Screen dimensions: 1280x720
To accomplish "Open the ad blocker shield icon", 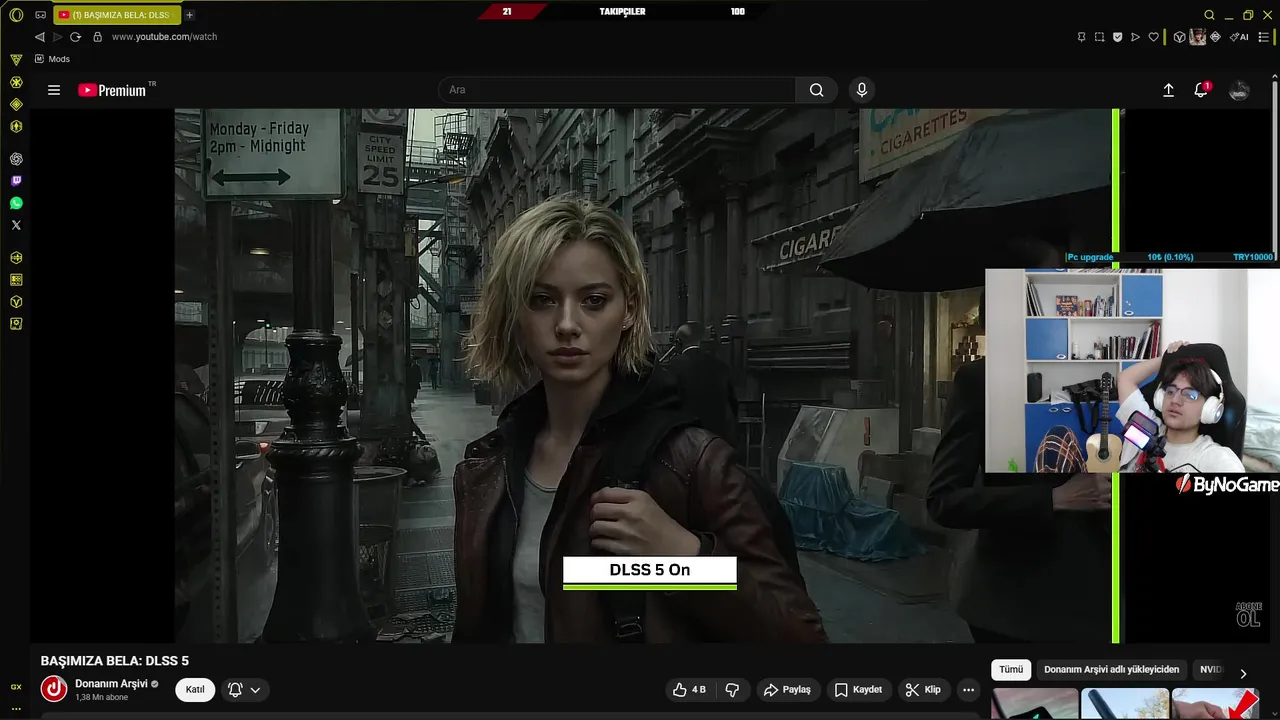I will click(1117, 37).
